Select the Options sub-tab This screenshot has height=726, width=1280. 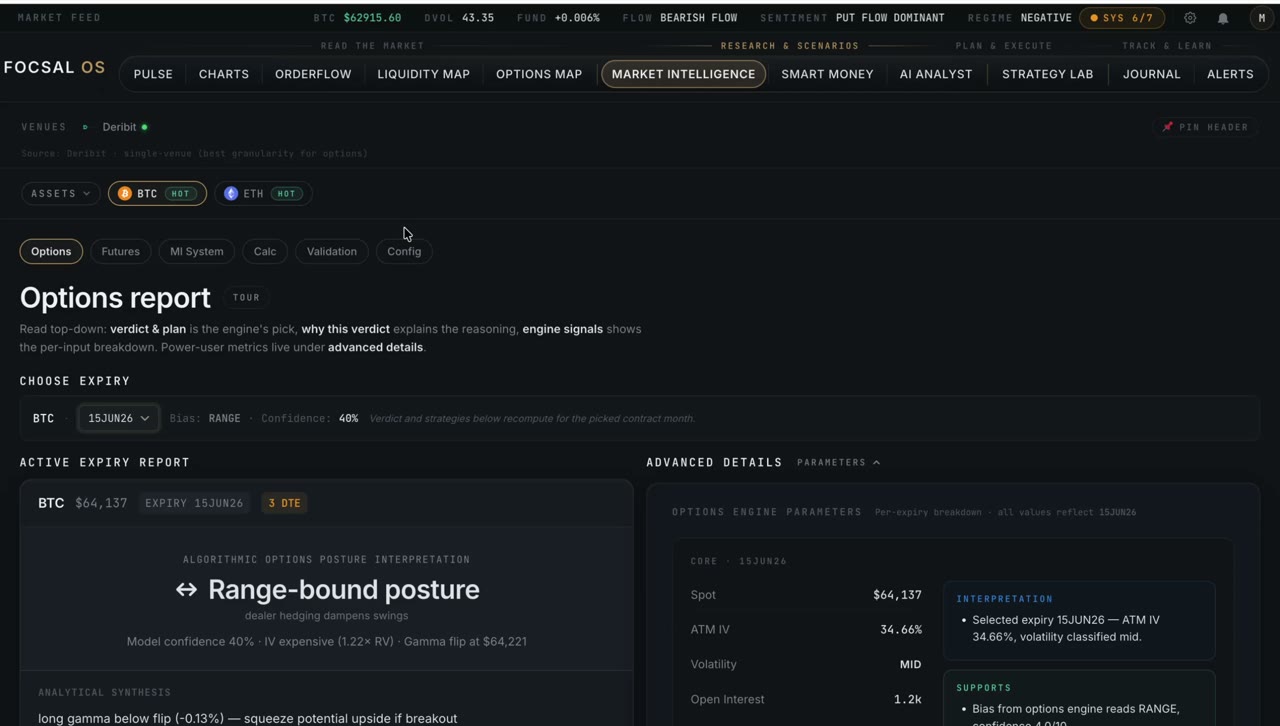[51, 251]
